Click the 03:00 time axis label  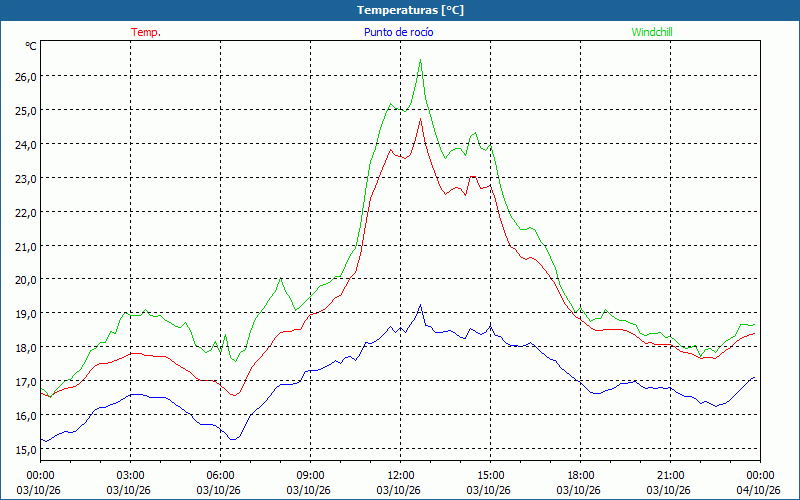[x=131, y=476]
